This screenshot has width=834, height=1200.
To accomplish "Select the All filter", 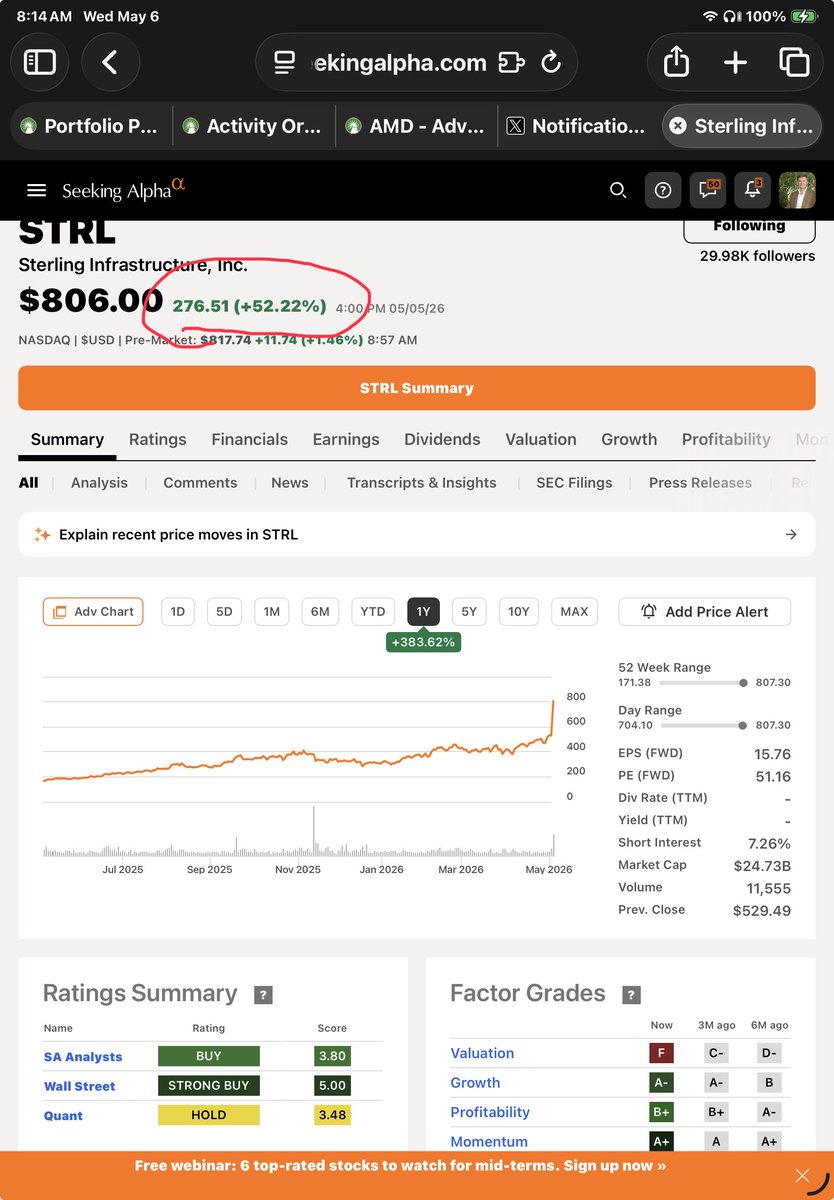I will coord(28,483).
